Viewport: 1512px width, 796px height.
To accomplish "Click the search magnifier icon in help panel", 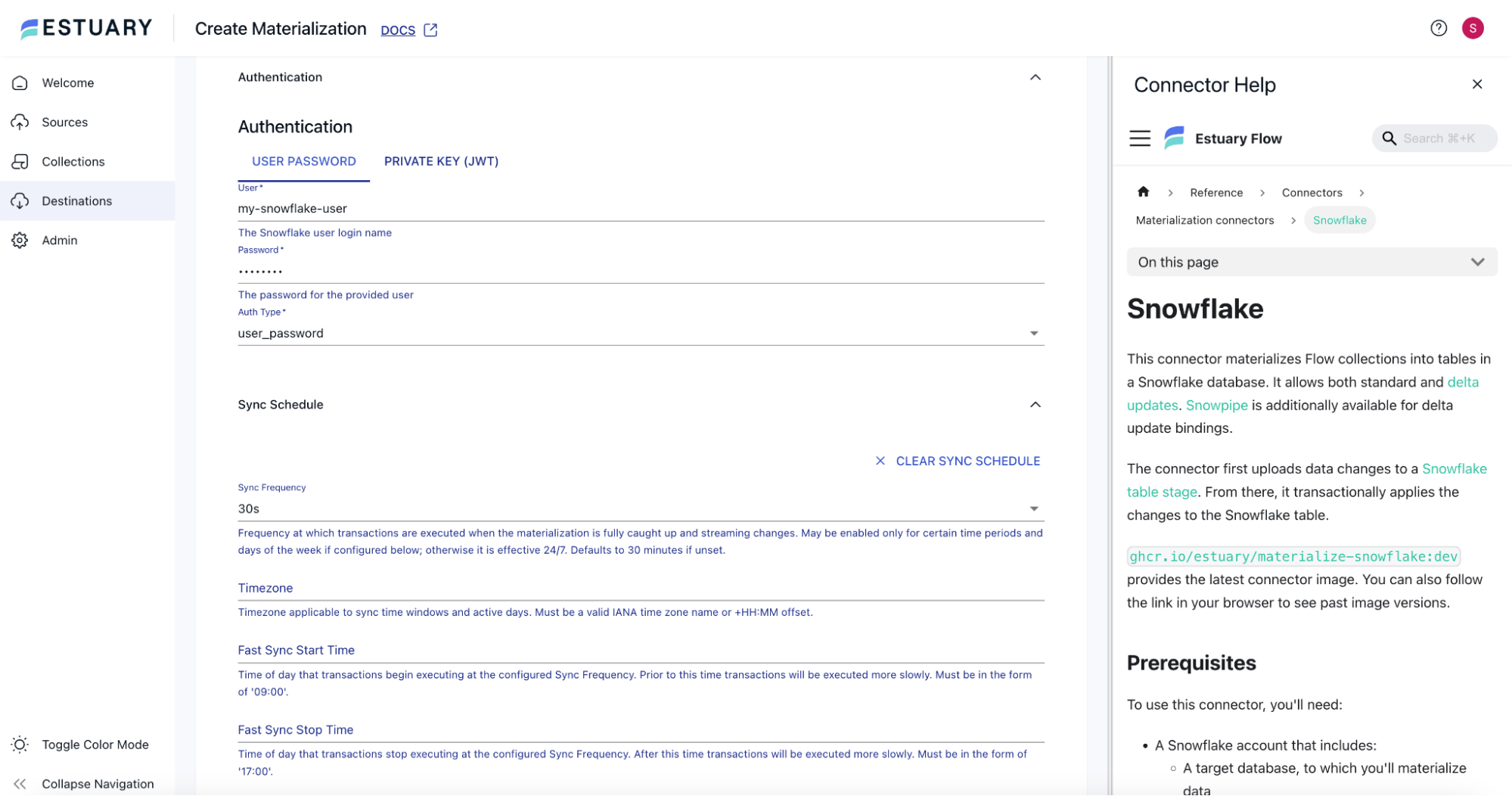I will click(x=1389, y=138).
